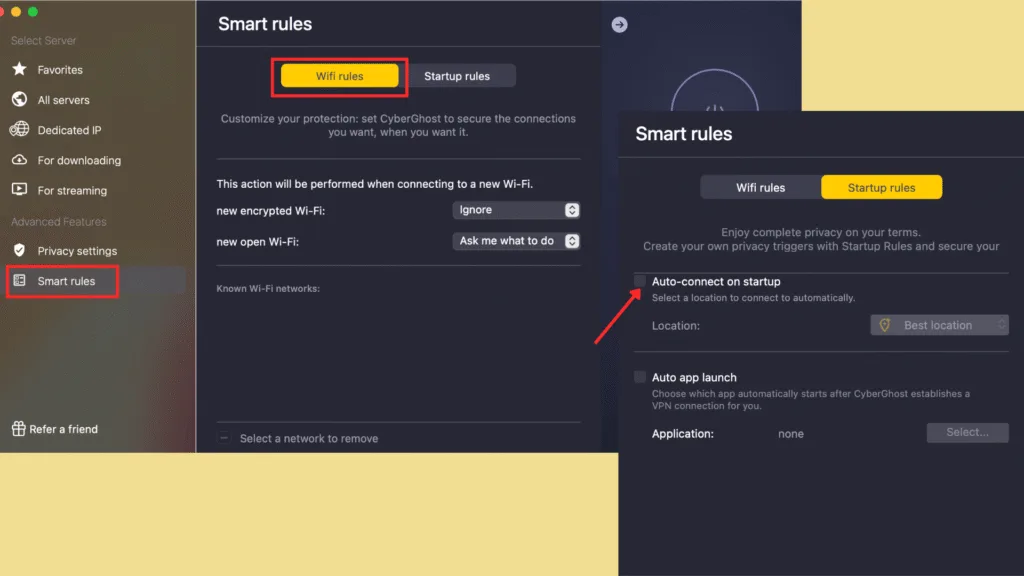Click 'Known Wi-Fi networks:' label
Image resolution: width=1024 pixels, height=576 pixels.
268,288
